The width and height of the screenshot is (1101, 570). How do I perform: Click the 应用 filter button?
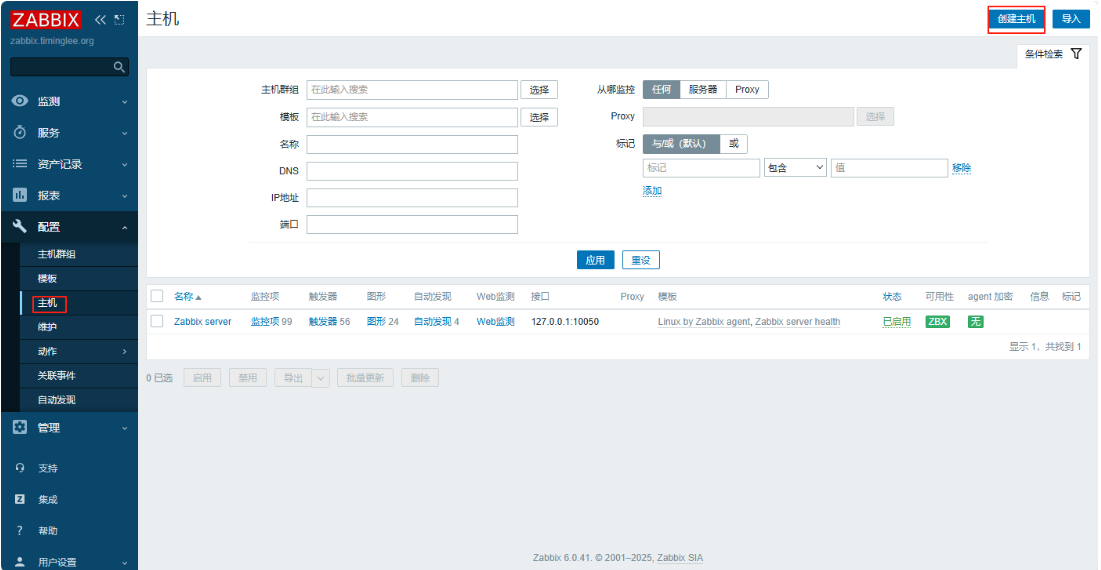[595, 260]
